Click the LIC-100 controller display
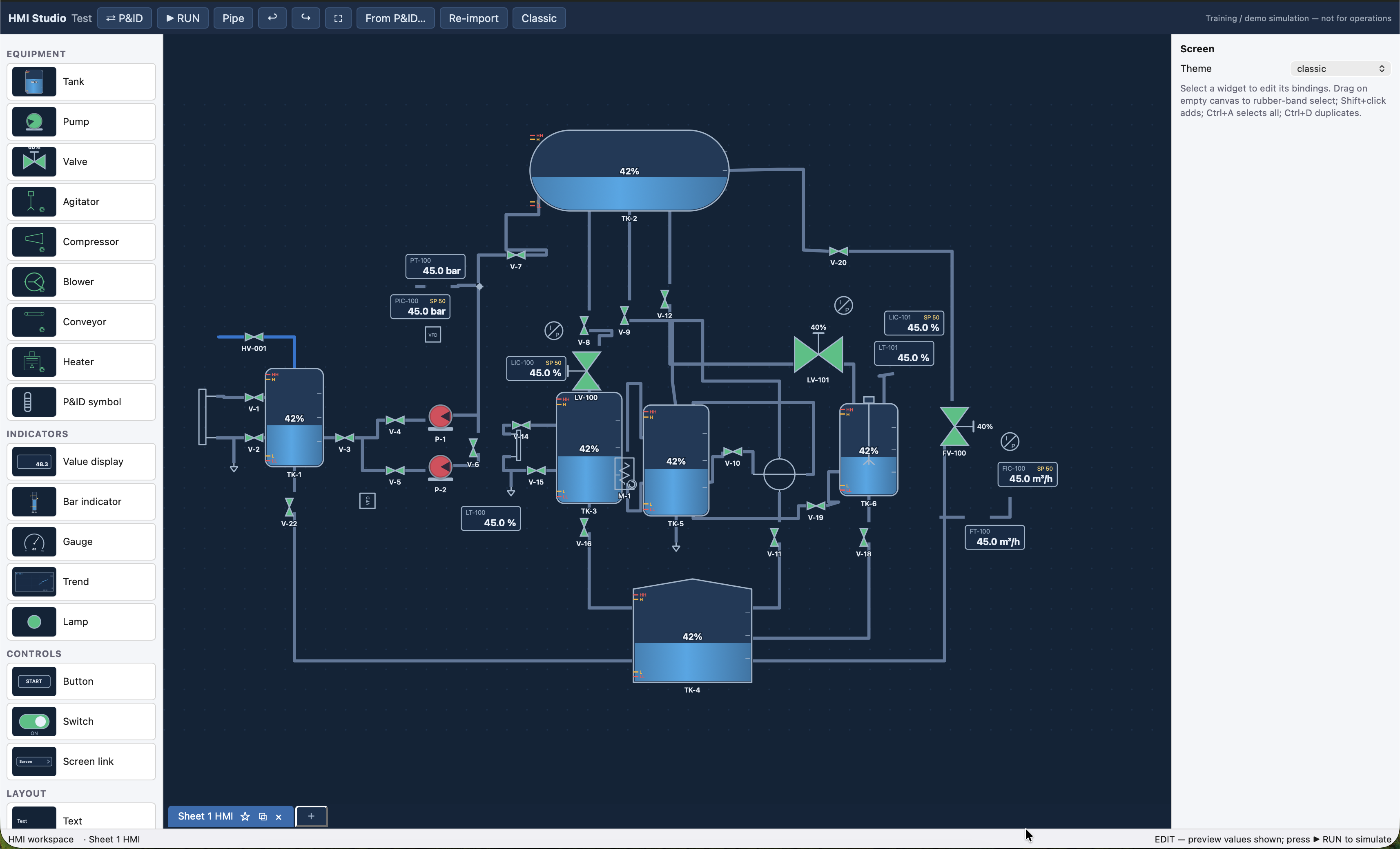1400x849 pixels. coord(536,368)
